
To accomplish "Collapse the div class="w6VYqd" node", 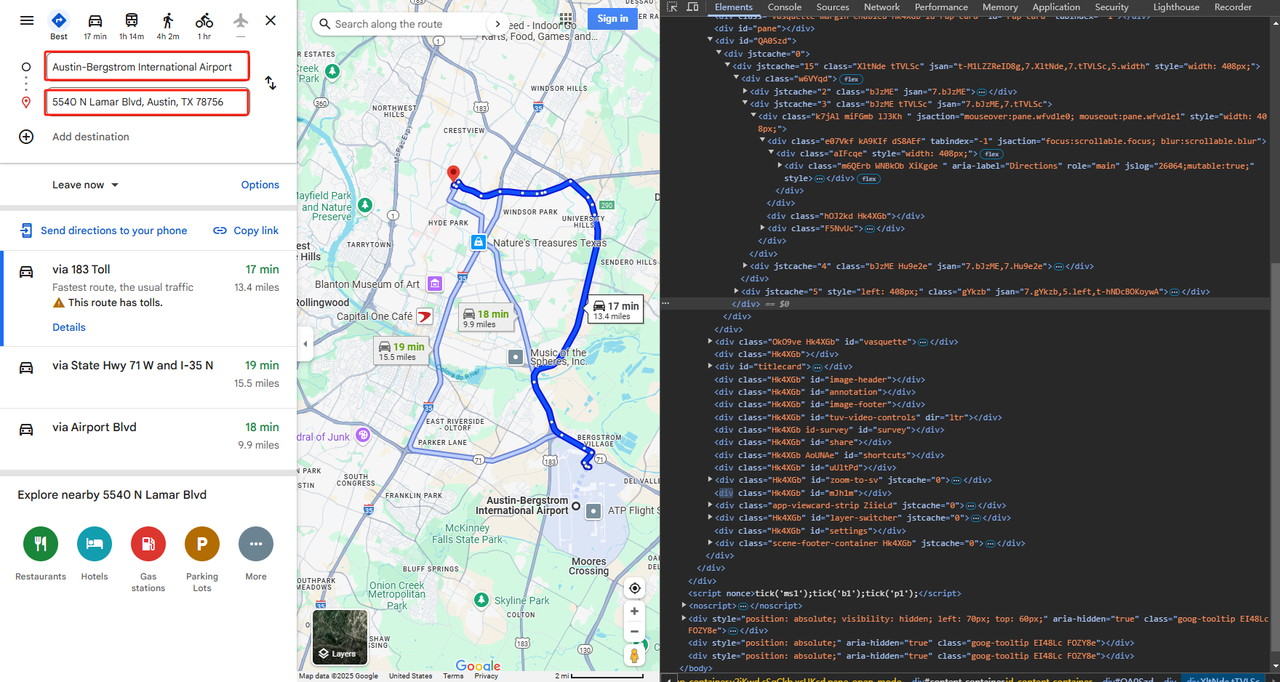I will (x=735, y=78).
